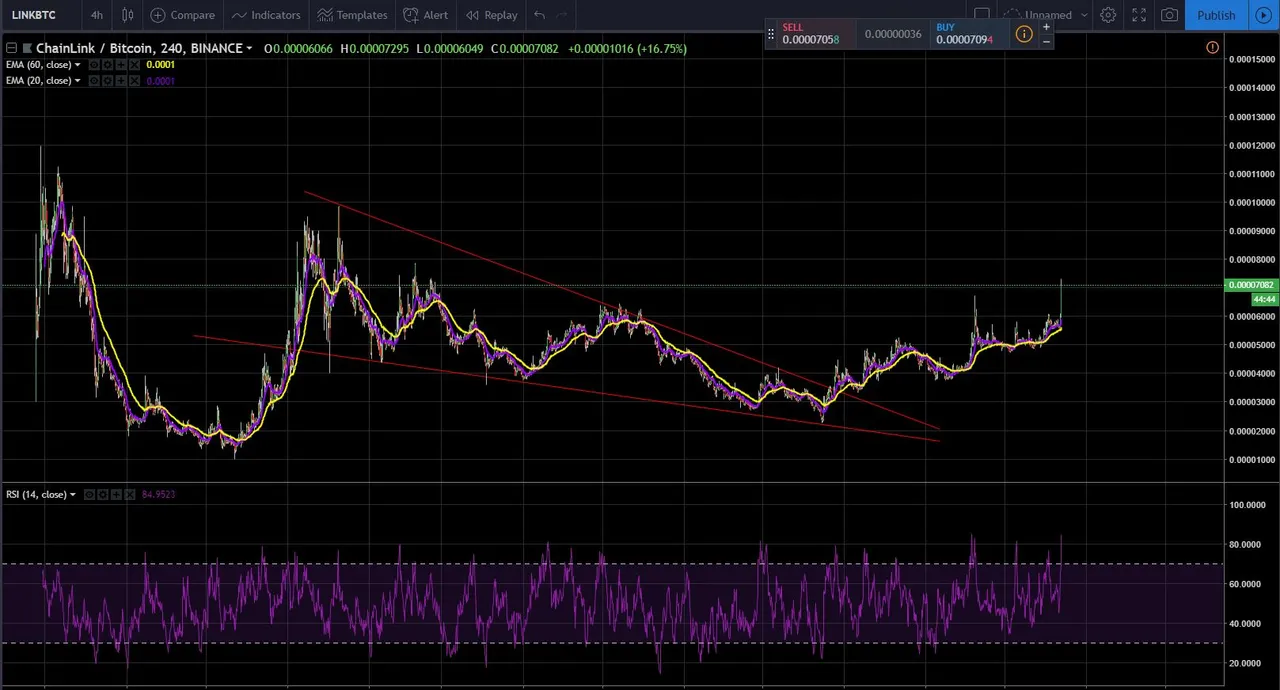Open the Indicators menu
The height and width of the screenshot is (690, 1280).
pos(265,15)
